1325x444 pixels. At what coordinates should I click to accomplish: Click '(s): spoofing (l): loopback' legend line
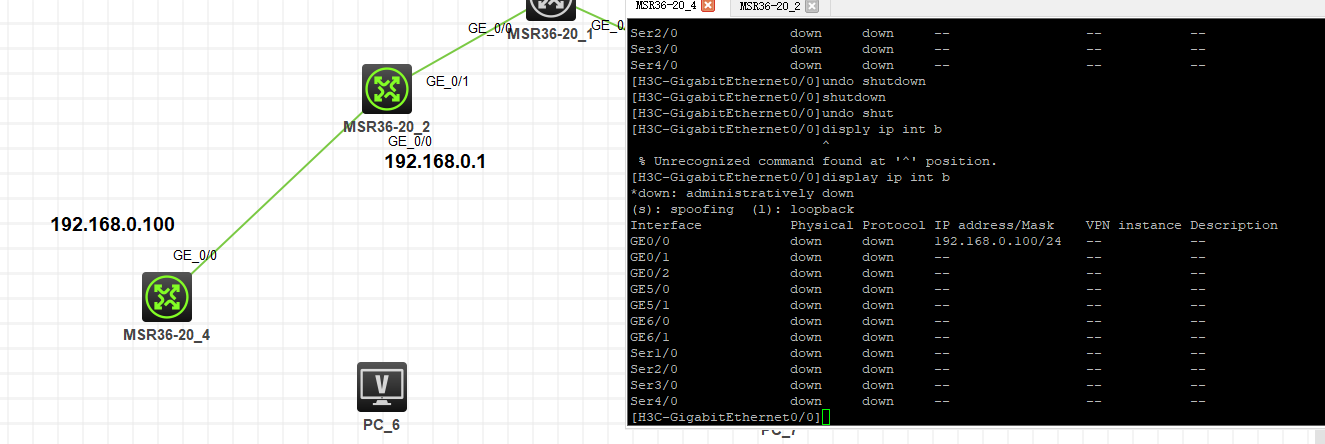[x=742, y=209]
